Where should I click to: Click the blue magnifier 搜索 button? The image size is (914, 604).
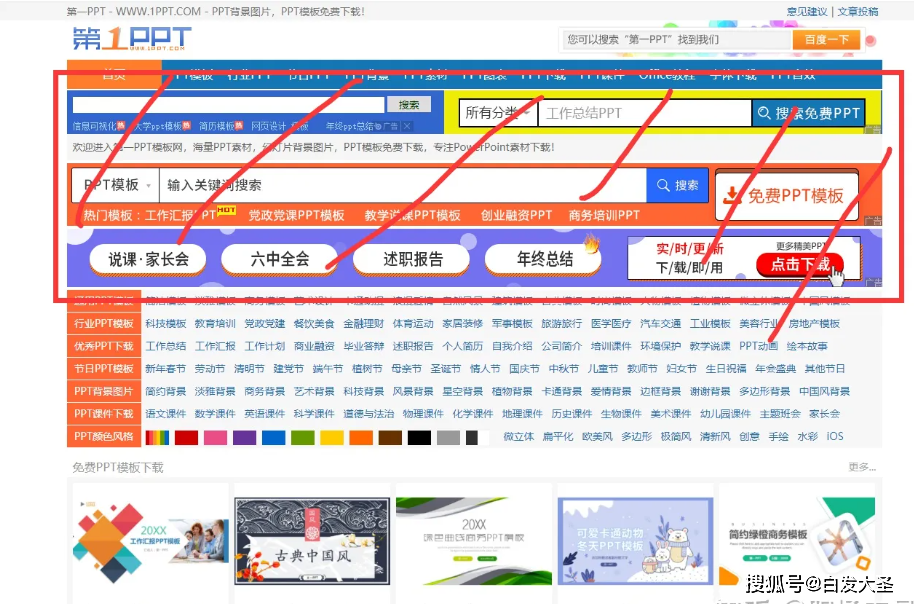click(x=675, y=185)
